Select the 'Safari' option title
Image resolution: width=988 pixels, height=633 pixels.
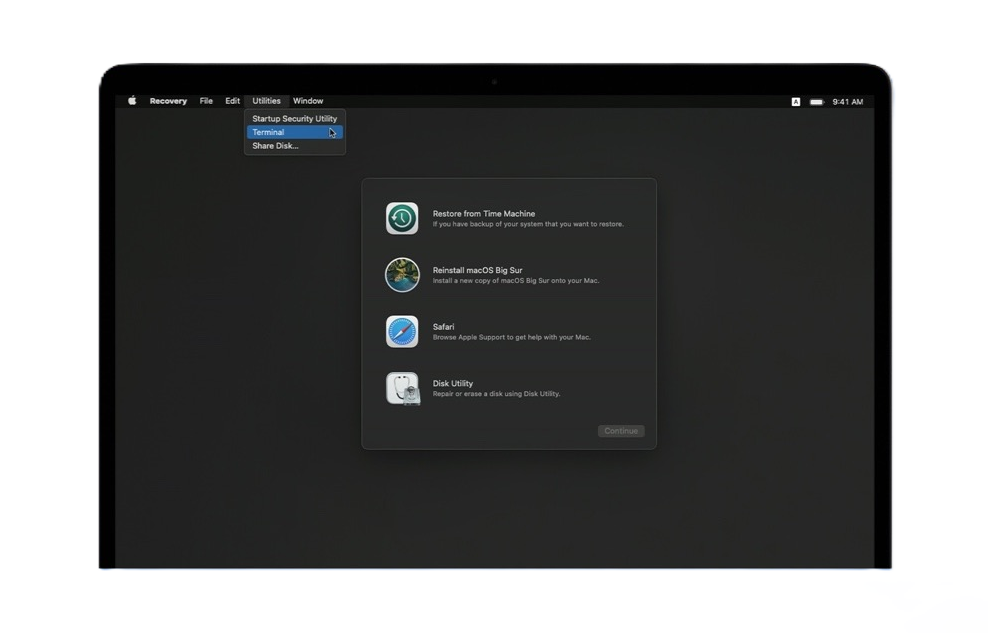(443, 327)
